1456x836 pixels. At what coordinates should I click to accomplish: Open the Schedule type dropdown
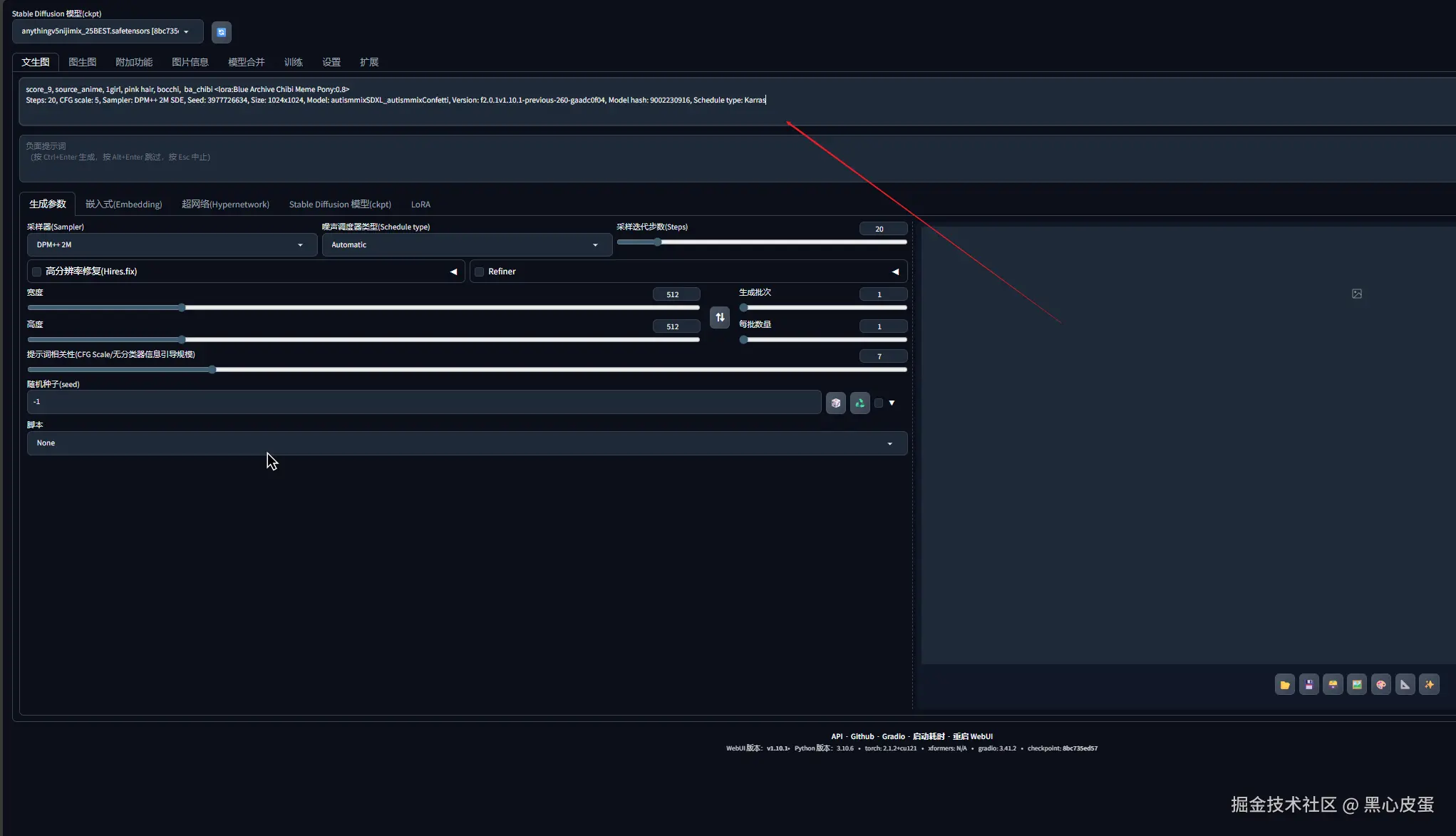pos(466,245)
